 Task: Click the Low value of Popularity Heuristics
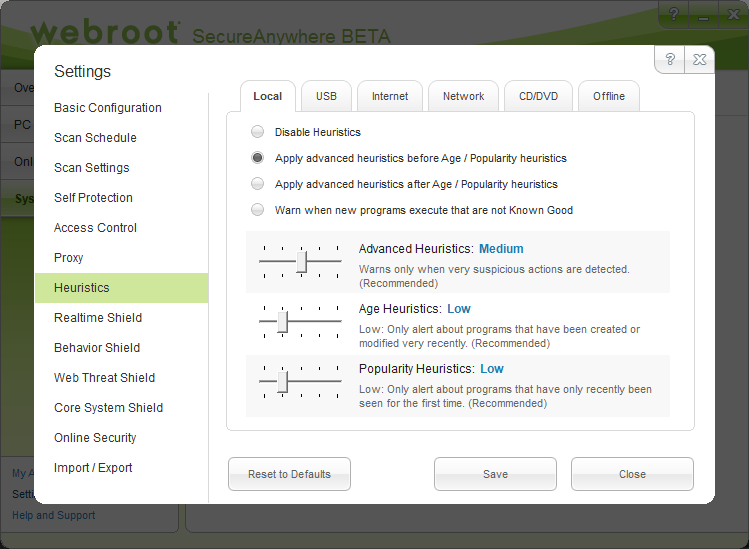point(492,369)
